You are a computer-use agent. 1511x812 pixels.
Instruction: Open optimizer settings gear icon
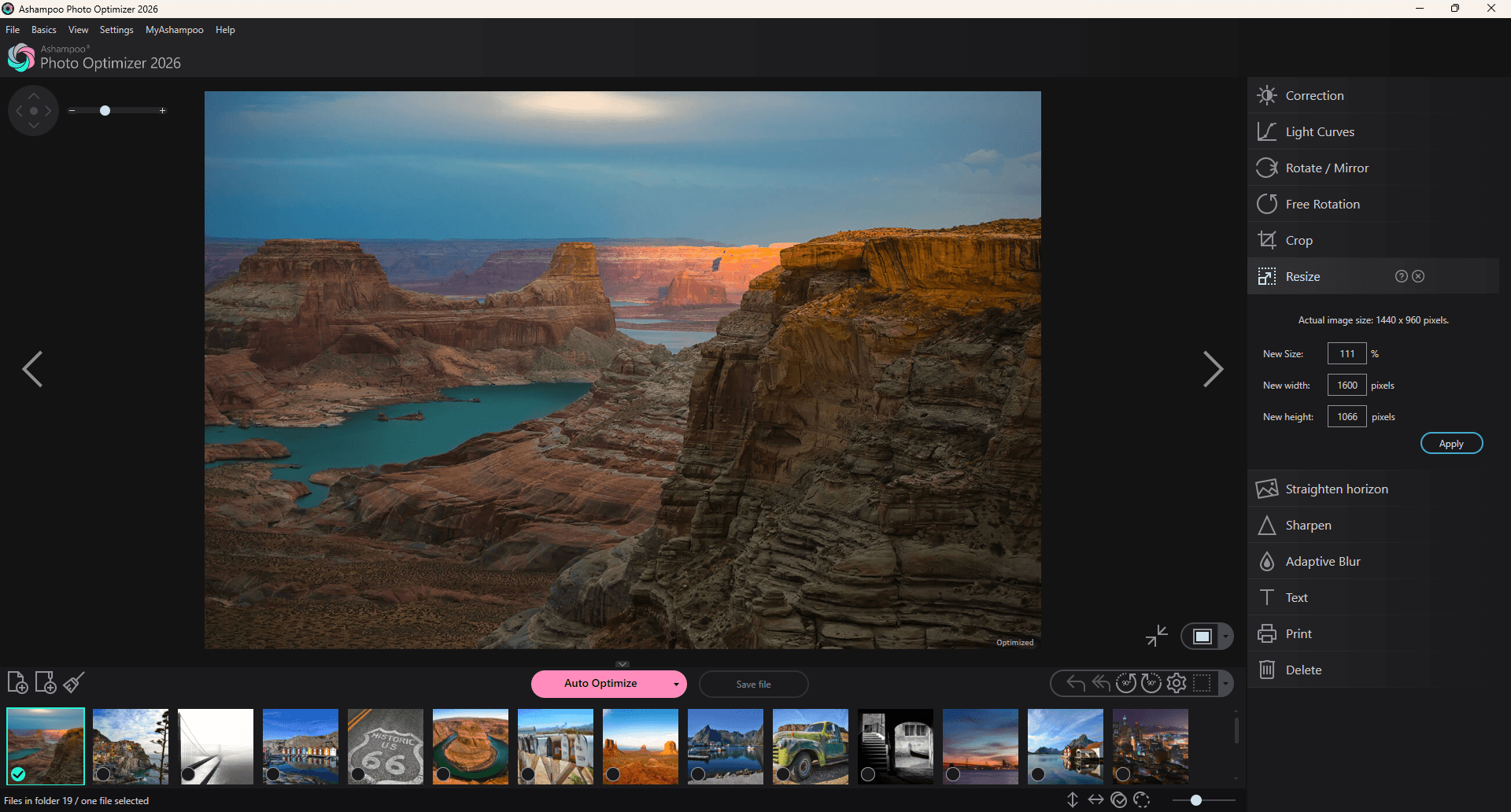tap(1177, 683)
